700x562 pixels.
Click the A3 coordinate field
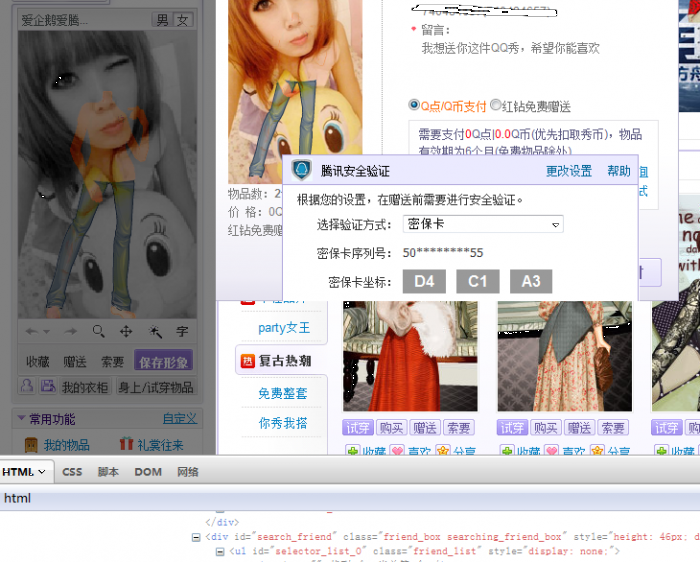(531, 281)
